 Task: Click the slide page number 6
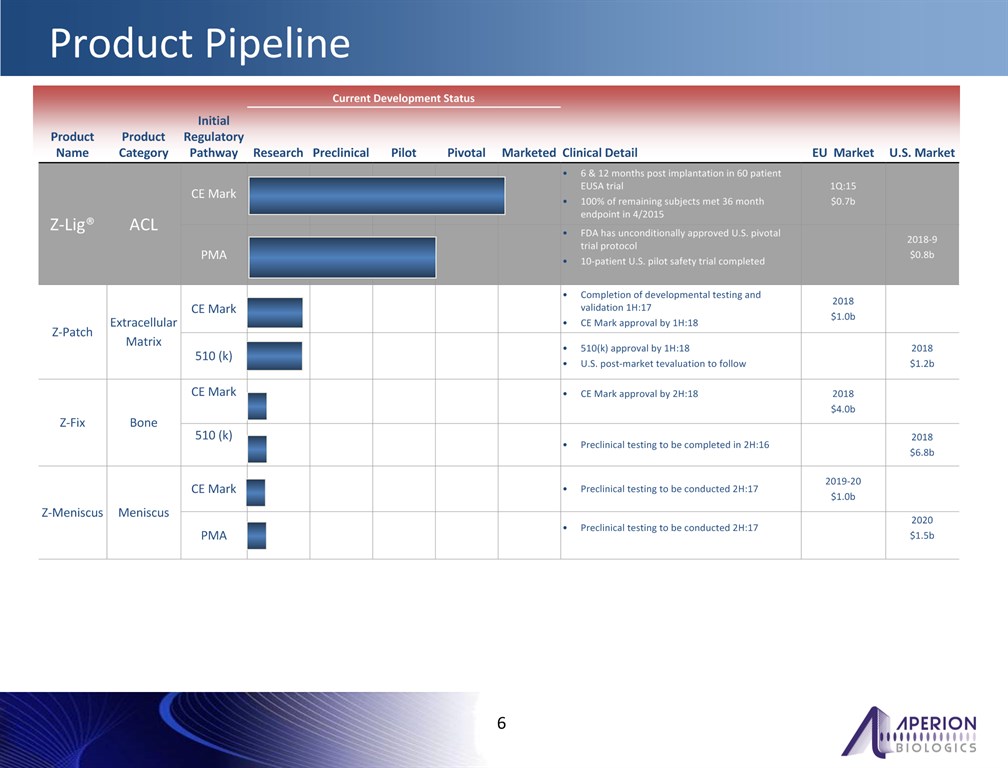pyautogui.click(x=502, y=724)
